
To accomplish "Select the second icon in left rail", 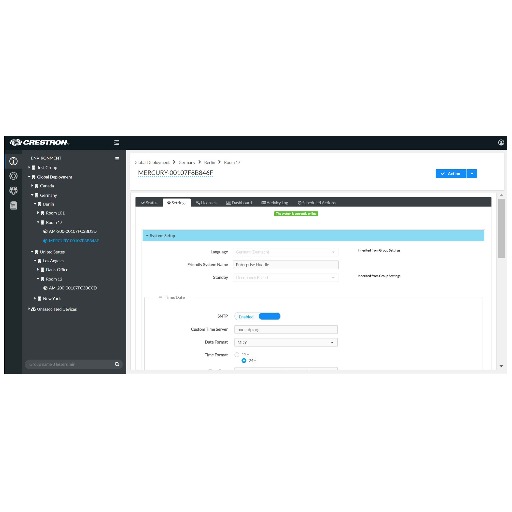I will [x=13, y=176].
